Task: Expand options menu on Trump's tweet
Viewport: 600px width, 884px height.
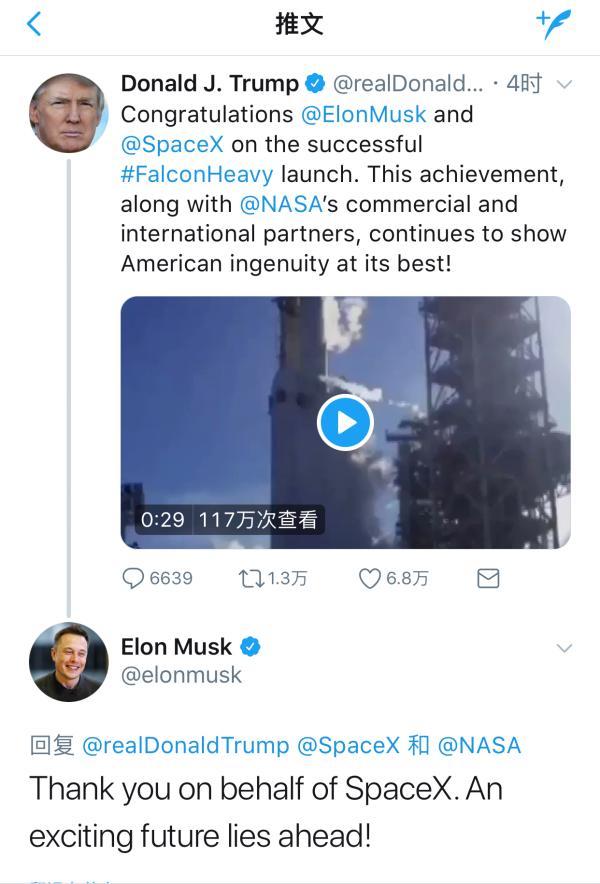Action: [564, 84]
